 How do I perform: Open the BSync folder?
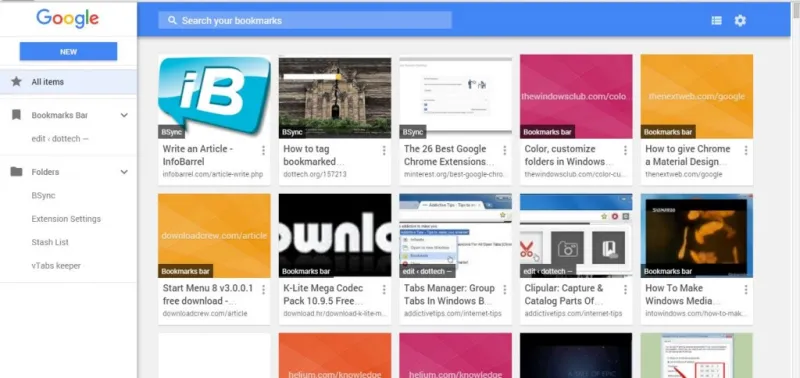(x=43, y=195)
